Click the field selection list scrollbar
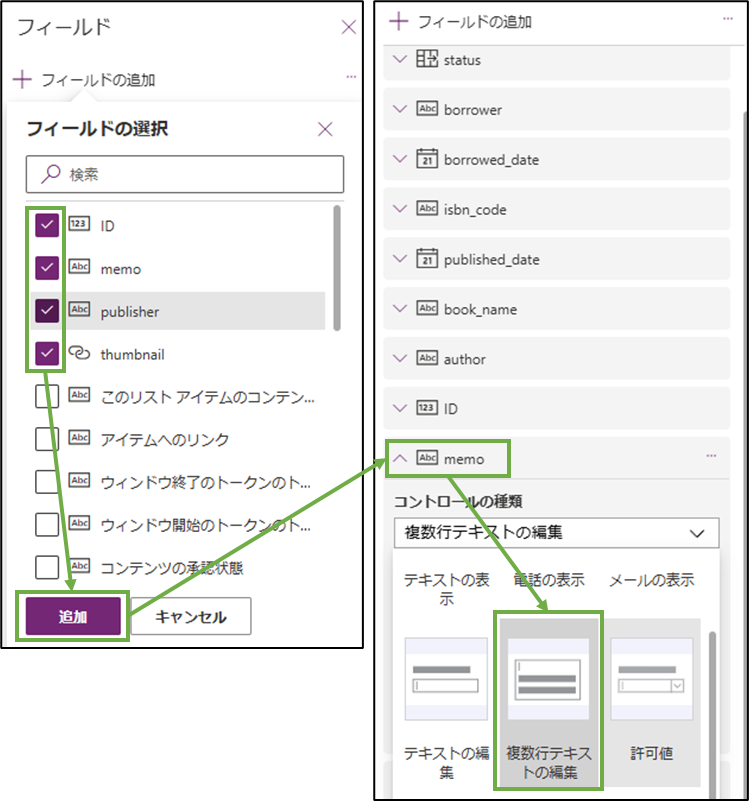 337,268
